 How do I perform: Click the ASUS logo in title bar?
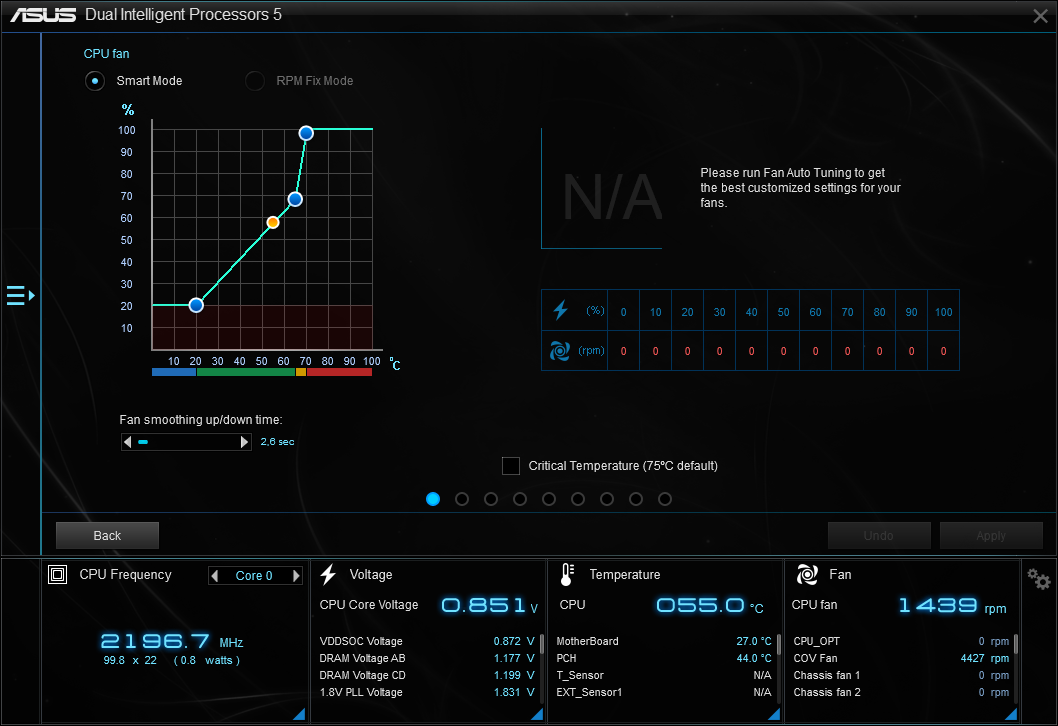coord(43,15)
